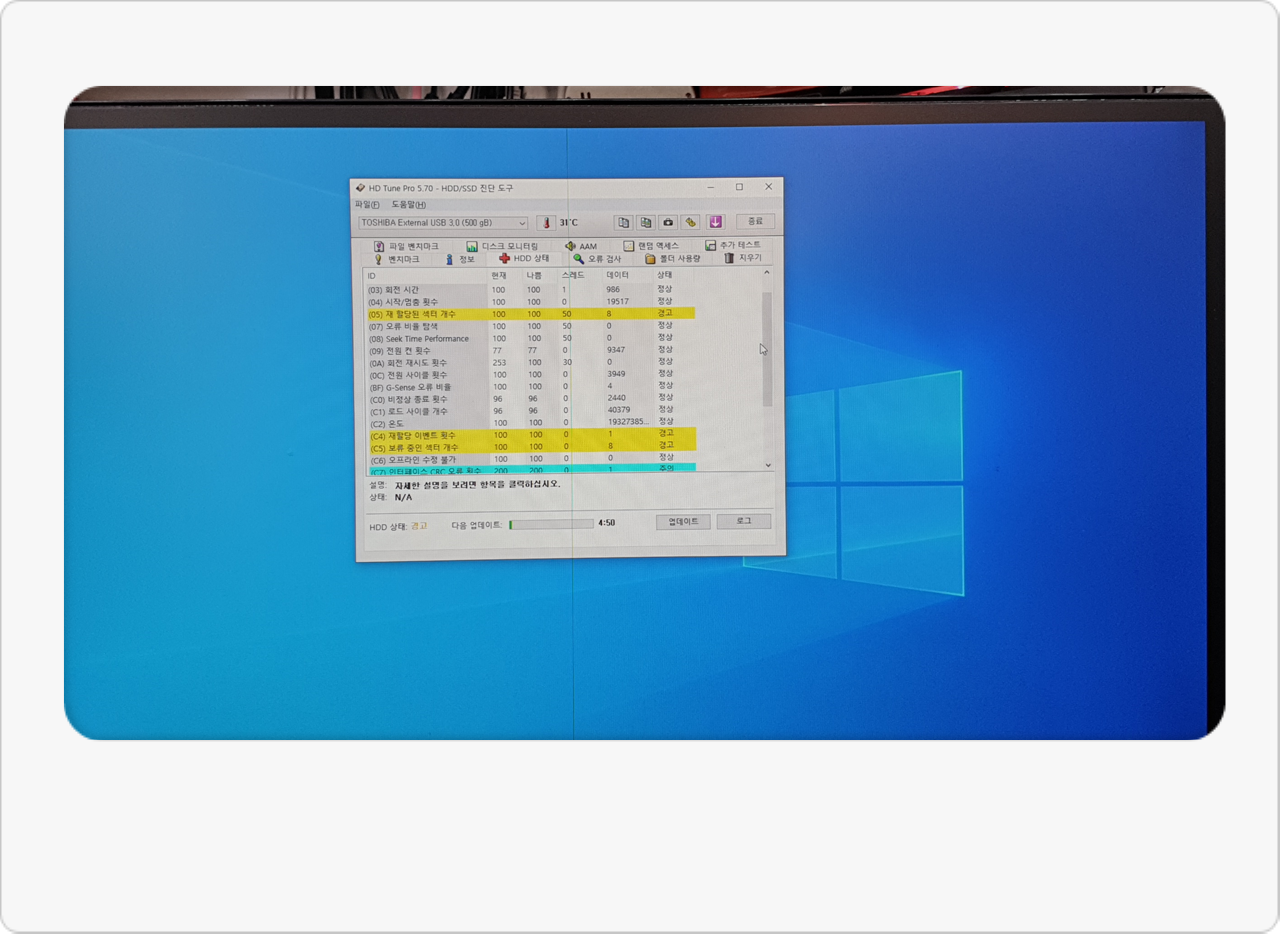
Task: Click the 4:50 countdown timer text
Action: click(606, 523)
